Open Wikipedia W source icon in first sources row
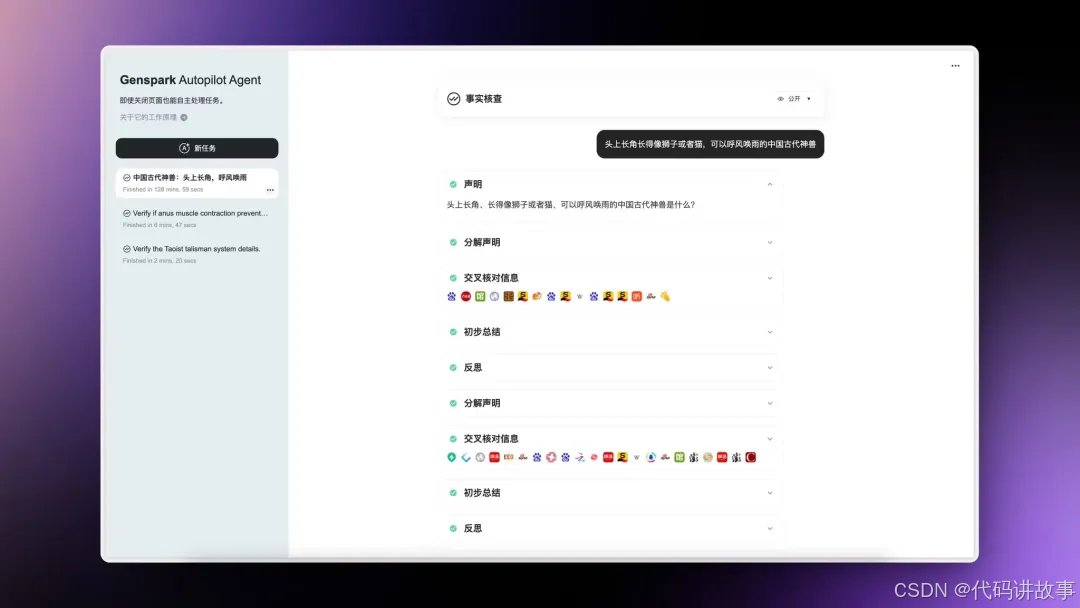The image size is (1080, 608). pyautogui.click(x=580, y=297)
